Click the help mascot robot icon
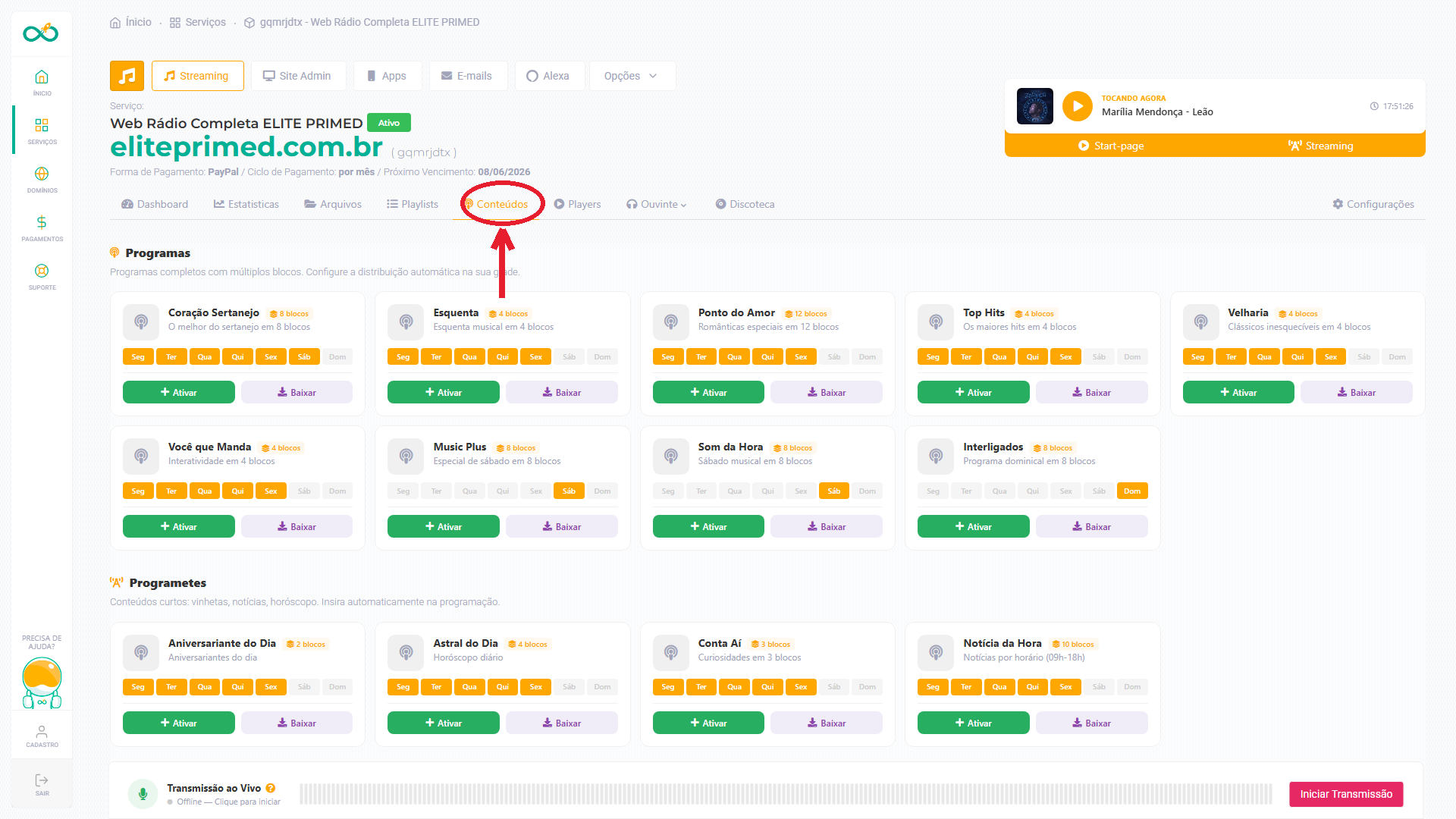This screenshot has width=1456, height=819. pyautogui.click(x=42, y=682)
